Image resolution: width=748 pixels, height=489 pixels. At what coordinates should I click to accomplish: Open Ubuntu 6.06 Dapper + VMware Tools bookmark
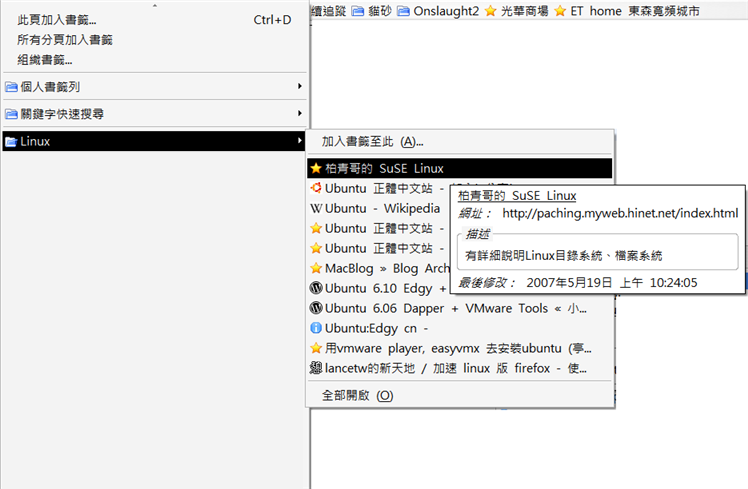tap(459, 308)
